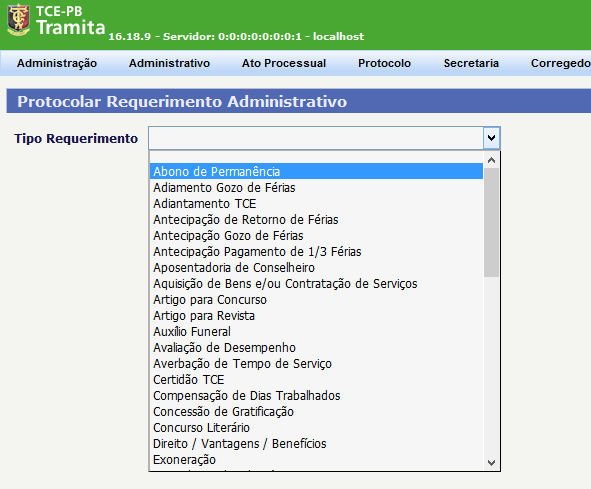Choose Concurso Literário from list
The width and height of the screenshot is (591, 489).
pyautogui.click(x=316, y=428)
